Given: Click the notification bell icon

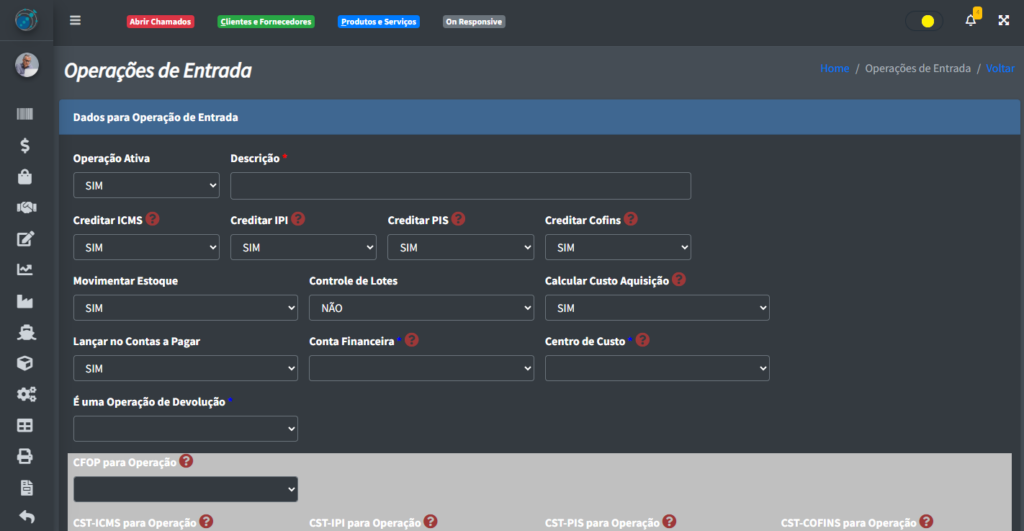Looking at the screenshot, I should [x=970, y=21].
